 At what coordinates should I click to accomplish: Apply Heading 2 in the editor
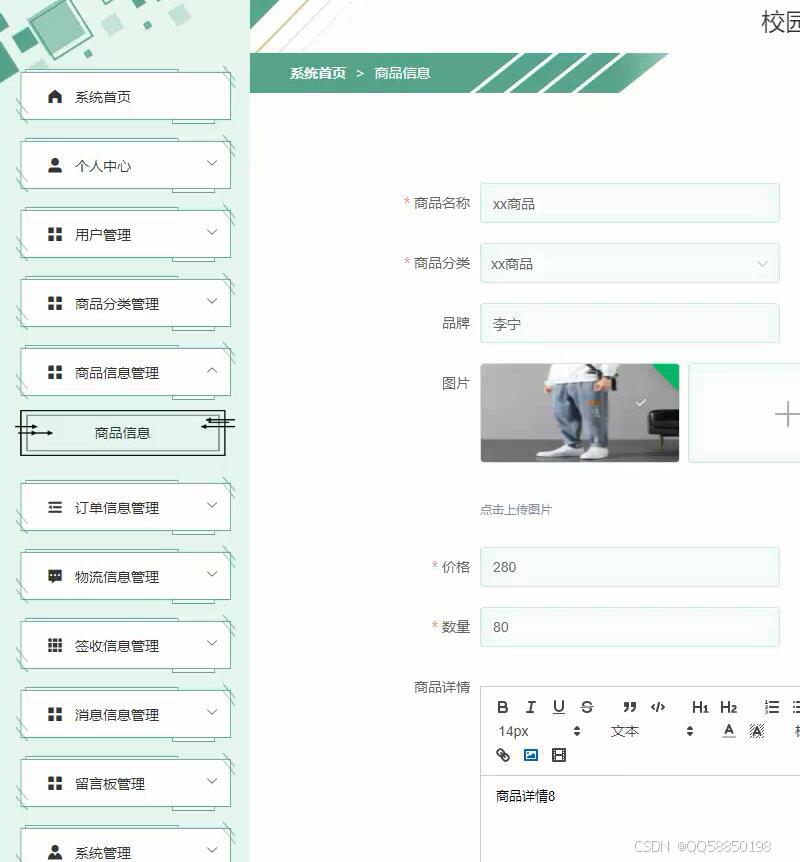point(729,707)
